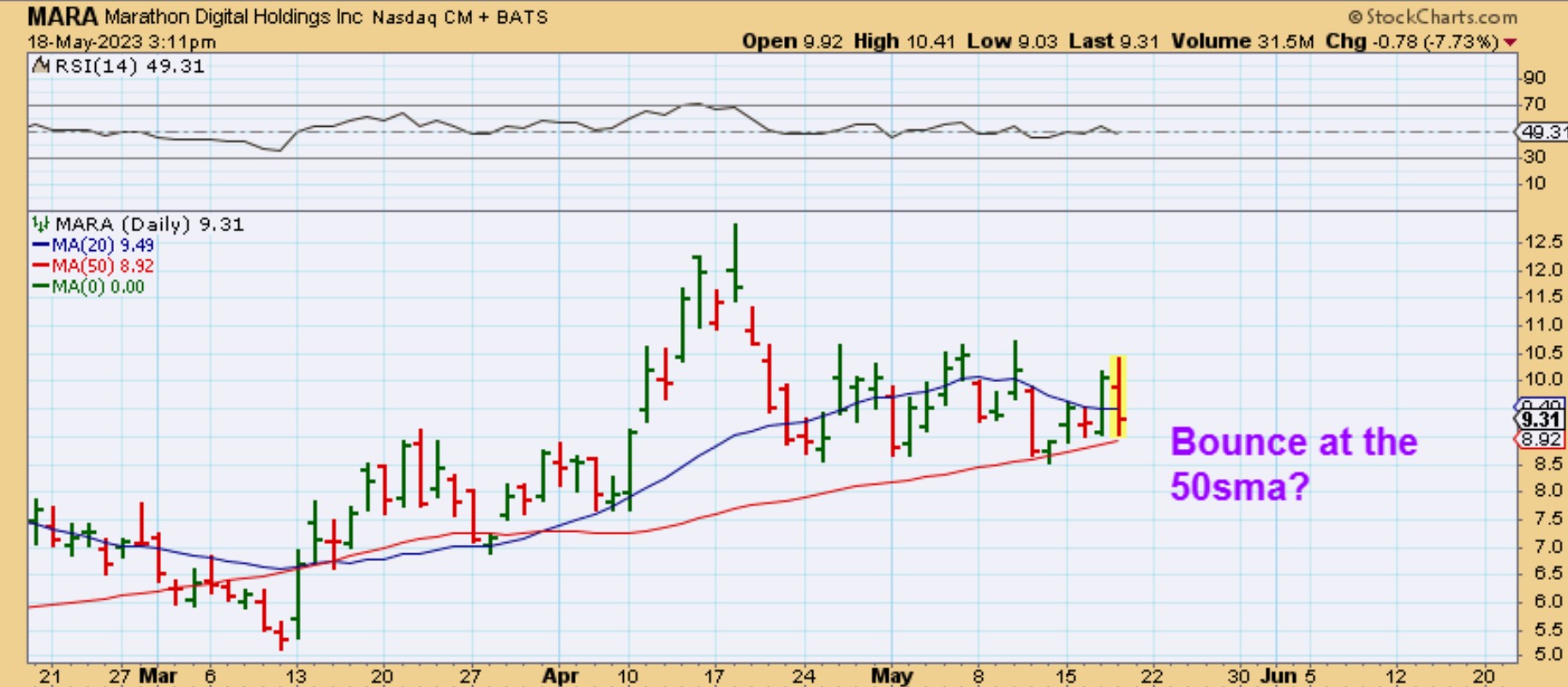Viewport: 1568px width, 687px height.
Task: Click the 7.0 price axis label
Action: click(x=1548, y=547)
